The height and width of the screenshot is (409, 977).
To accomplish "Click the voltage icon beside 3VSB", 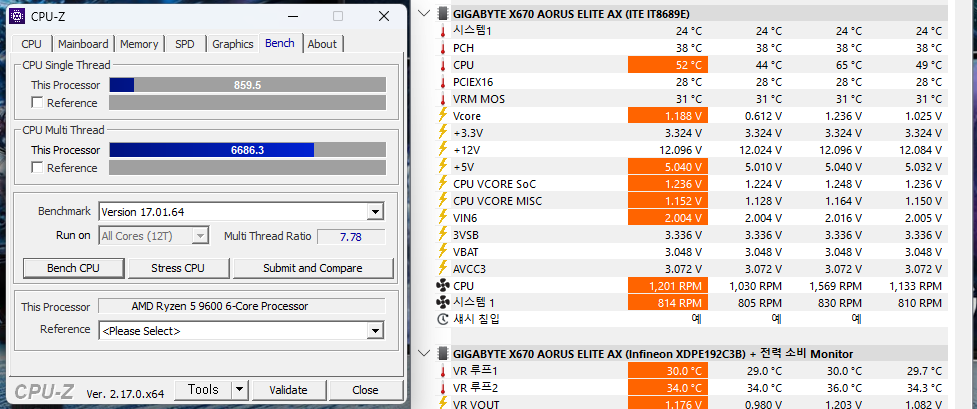I will (x=443, y=234).
